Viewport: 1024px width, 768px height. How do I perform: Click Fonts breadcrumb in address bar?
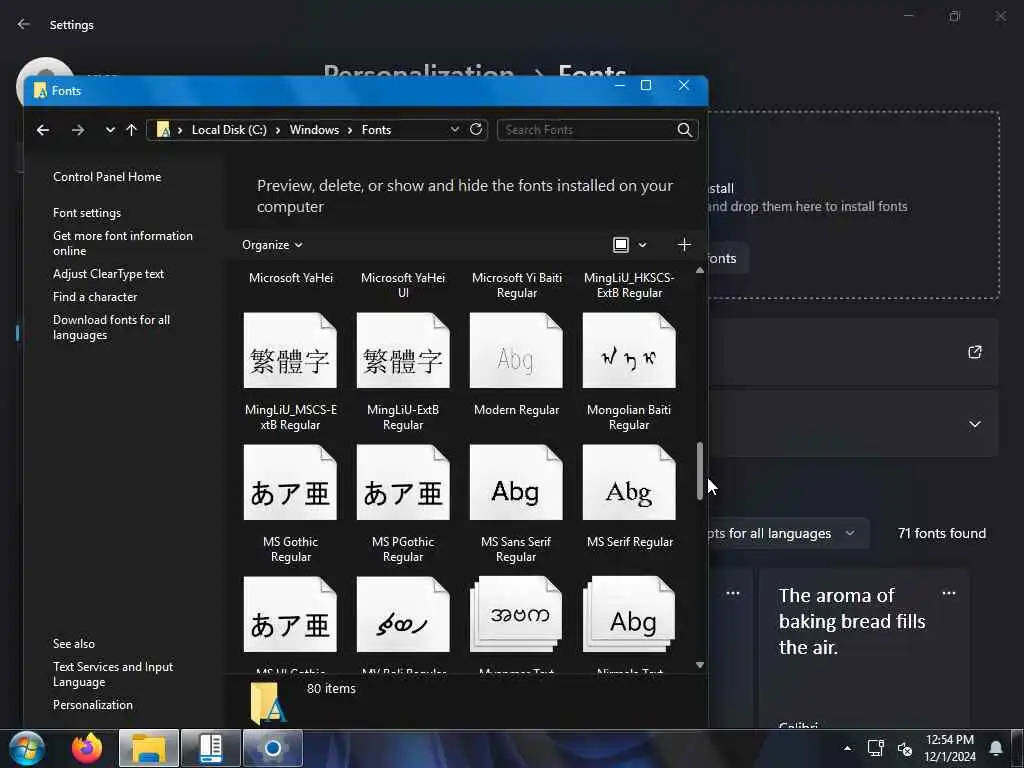pos(376,130)
